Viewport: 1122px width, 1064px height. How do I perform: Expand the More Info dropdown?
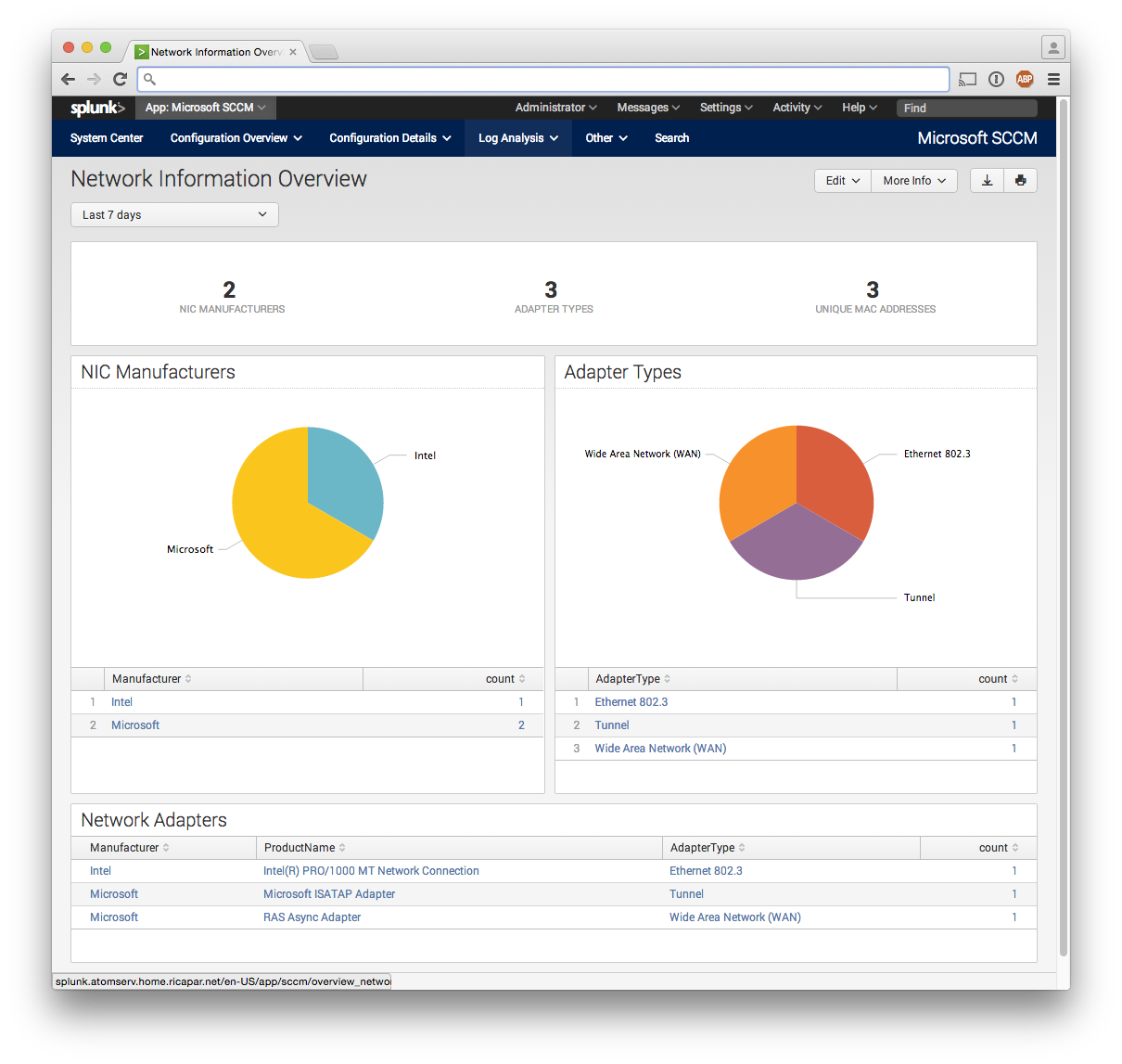(914, 180)
